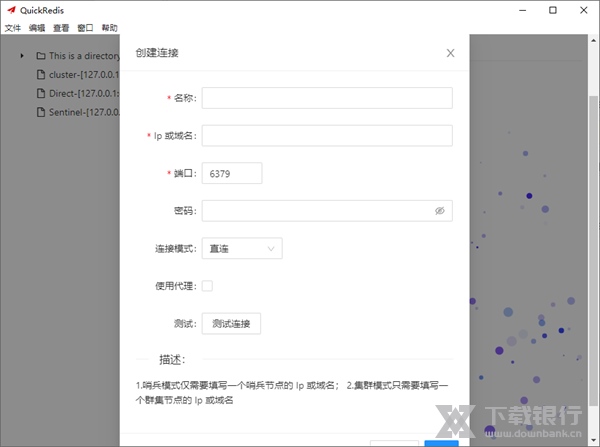Click the 描述 description text about 哨兵模式
This screenshot has height=447, width=600.
pos(292,393)
